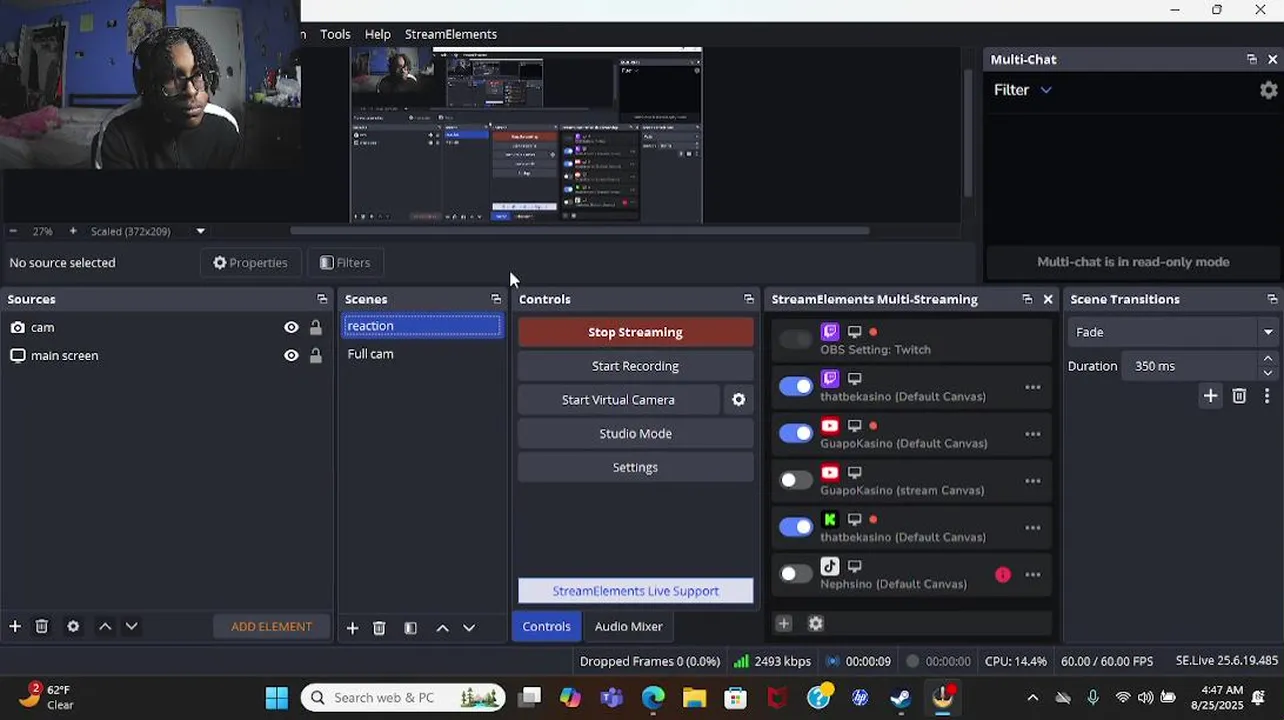Delete the selected scene with the trash icon

pyautogui.click(x=379, y=628)
